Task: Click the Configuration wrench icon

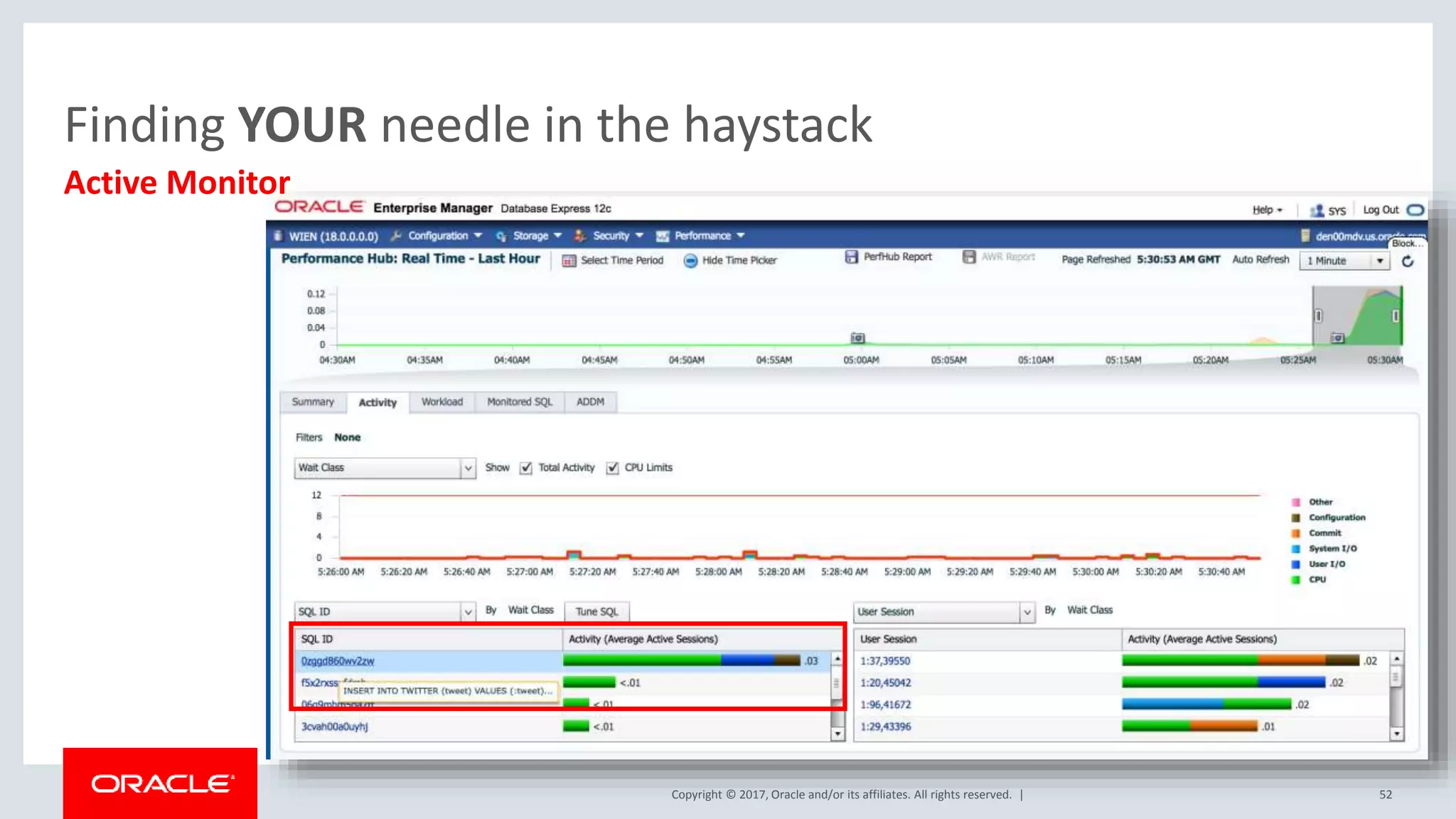Action: point(397,236)
